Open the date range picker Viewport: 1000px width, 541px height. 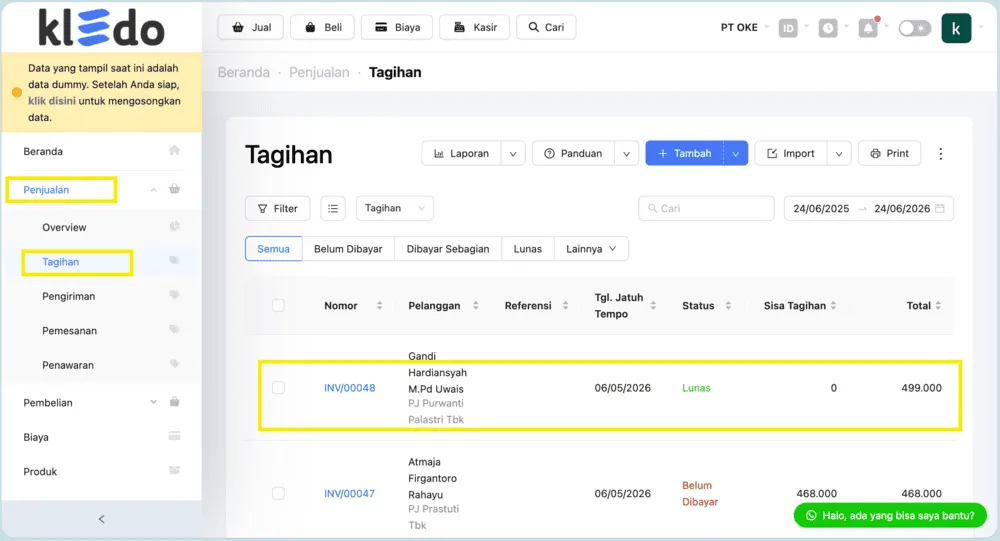point(869,209)
